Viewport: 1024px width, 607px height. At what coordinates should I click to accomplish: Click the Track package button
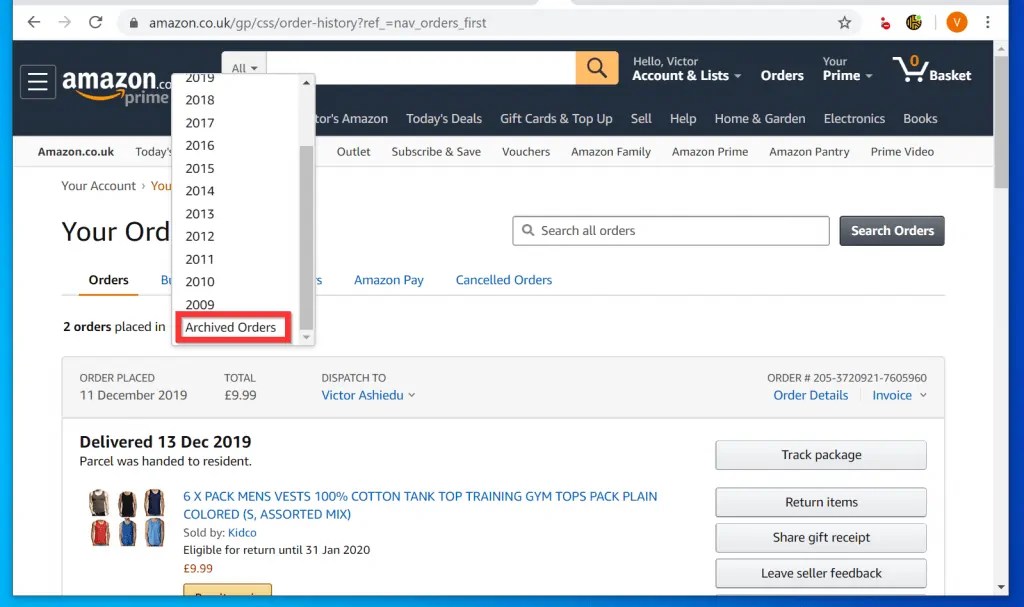pos(821,455)
